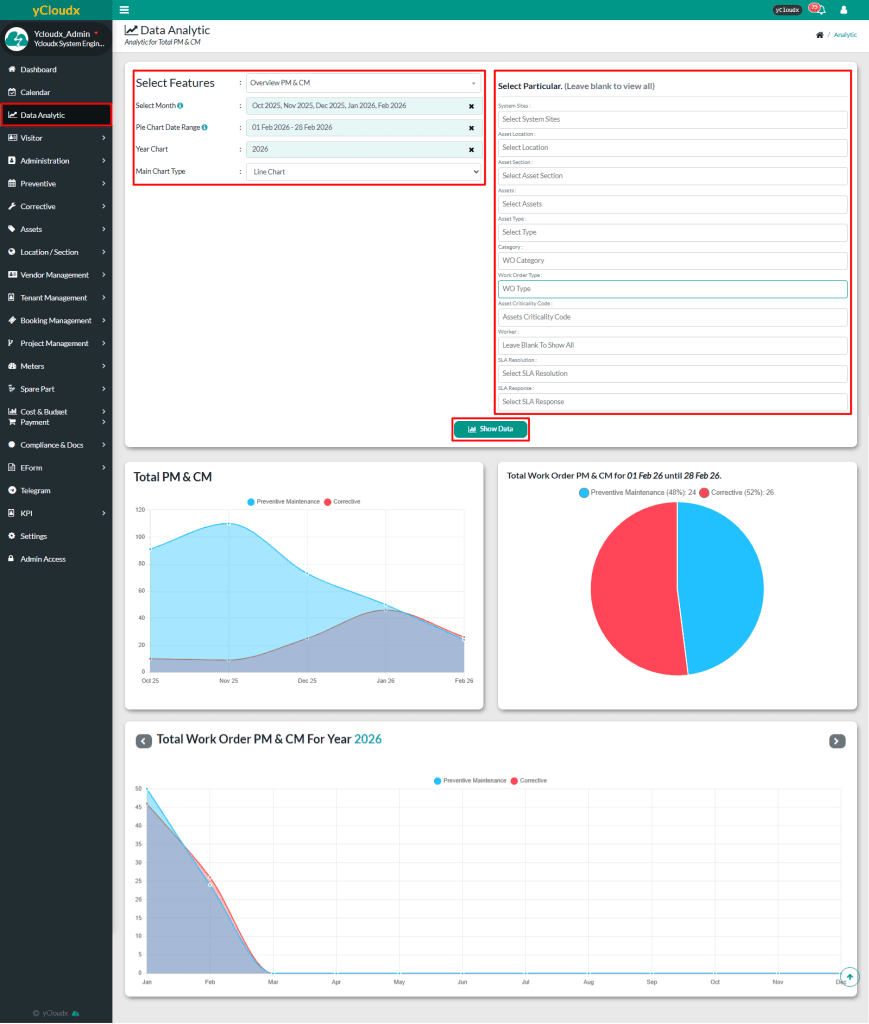
Task: Click the scroll-to-top arrow button
Action: tap(849, 976)
